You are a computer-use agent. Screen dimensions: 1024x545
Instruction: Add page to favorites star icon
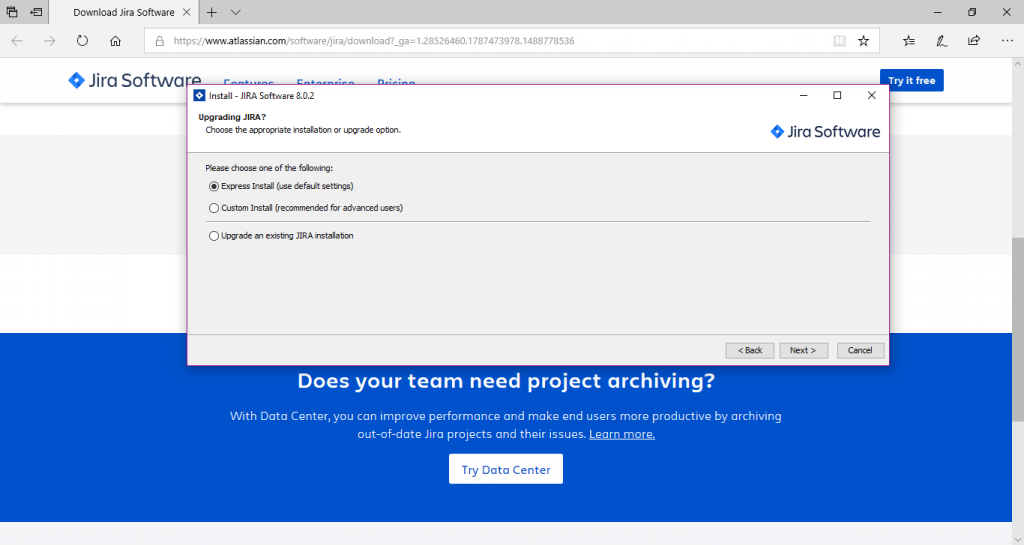coord(863,41)
